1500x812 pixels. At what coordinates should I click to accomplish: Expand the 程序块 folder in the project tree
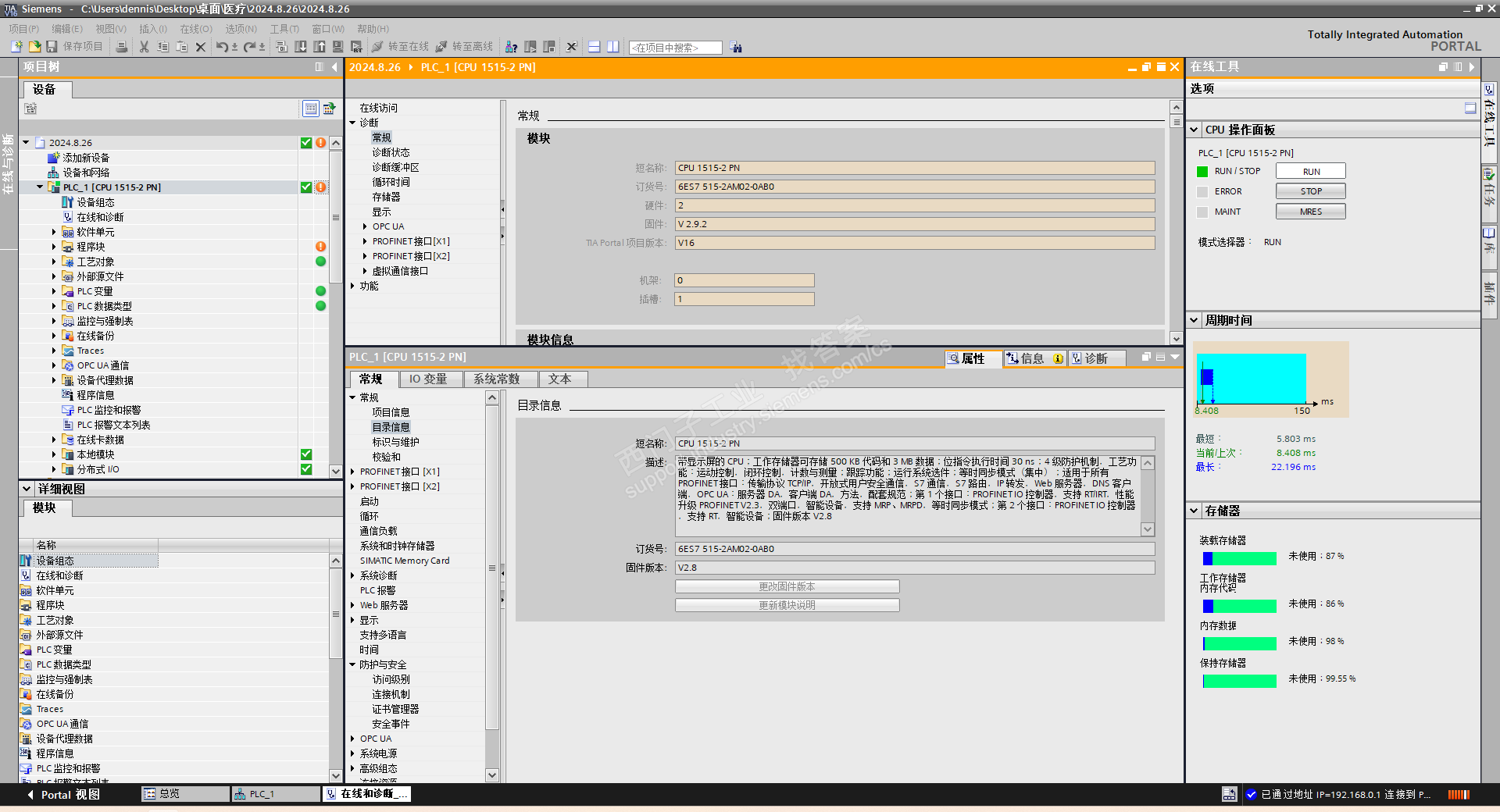pos(54,247)
